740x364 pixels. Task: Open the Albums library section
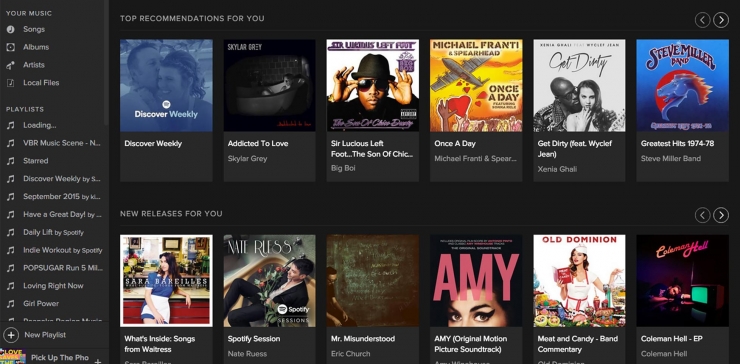36,47
